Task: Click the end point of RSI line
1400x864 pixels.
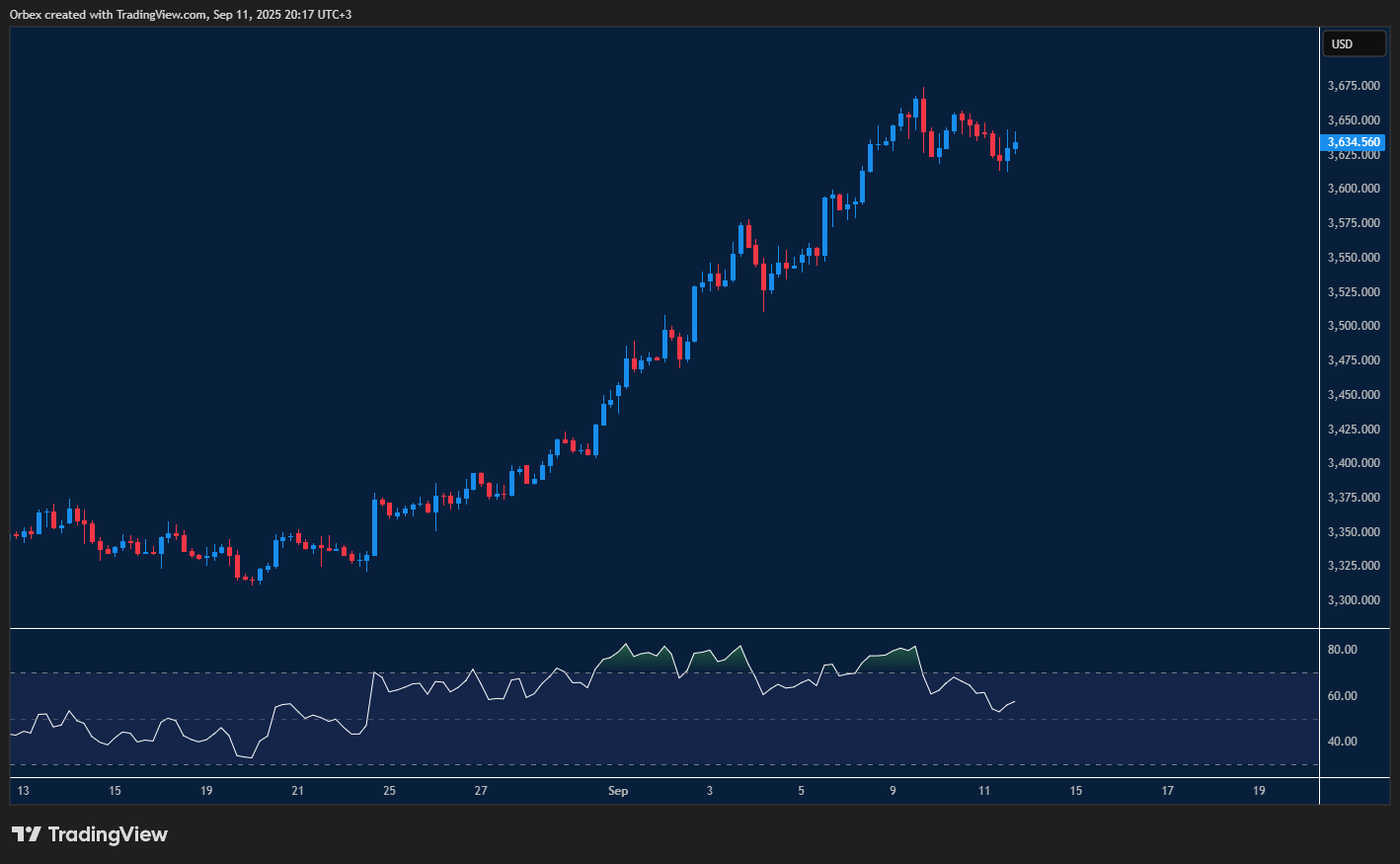Action: [x=1015, y=701]
